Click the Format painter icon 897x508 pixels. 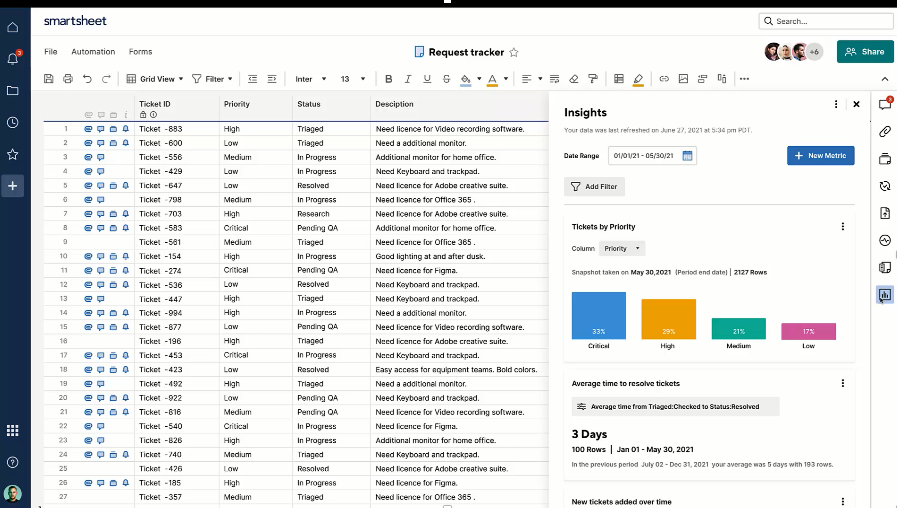click(x=593, y=79)
